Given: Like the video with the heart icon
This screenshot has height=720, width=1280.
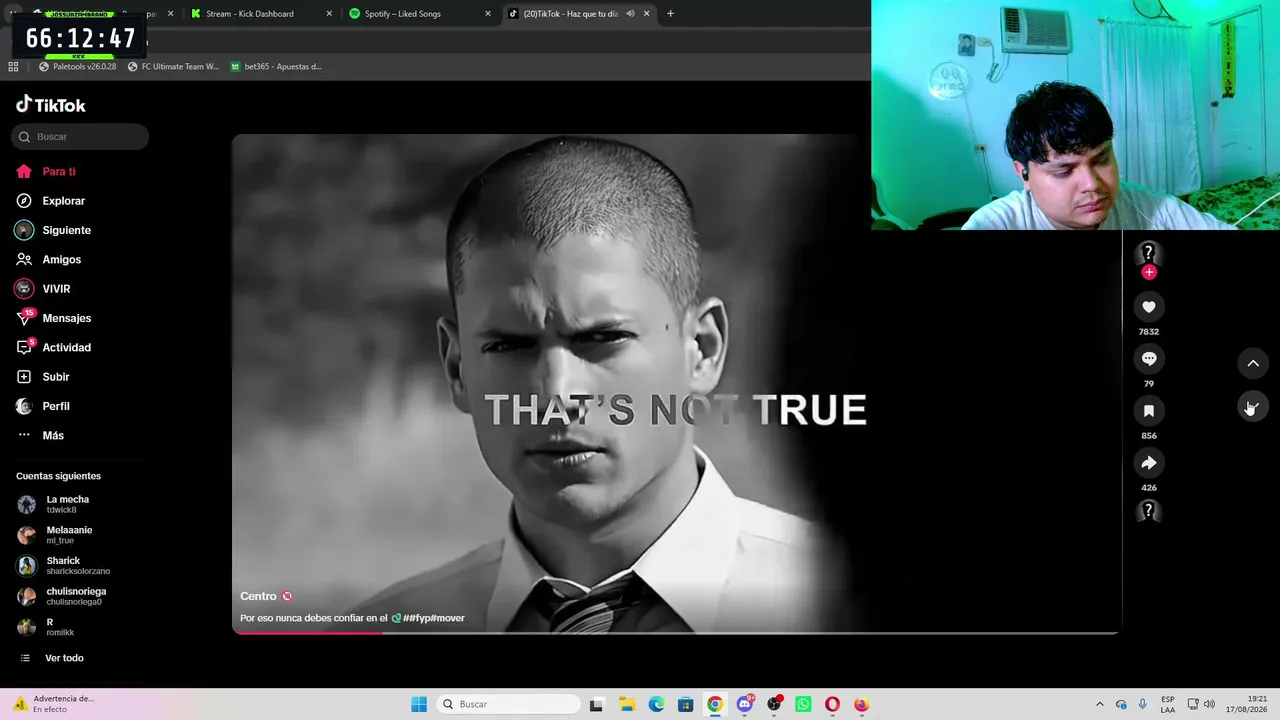Looking at the screenshot, I should 1149,307.
